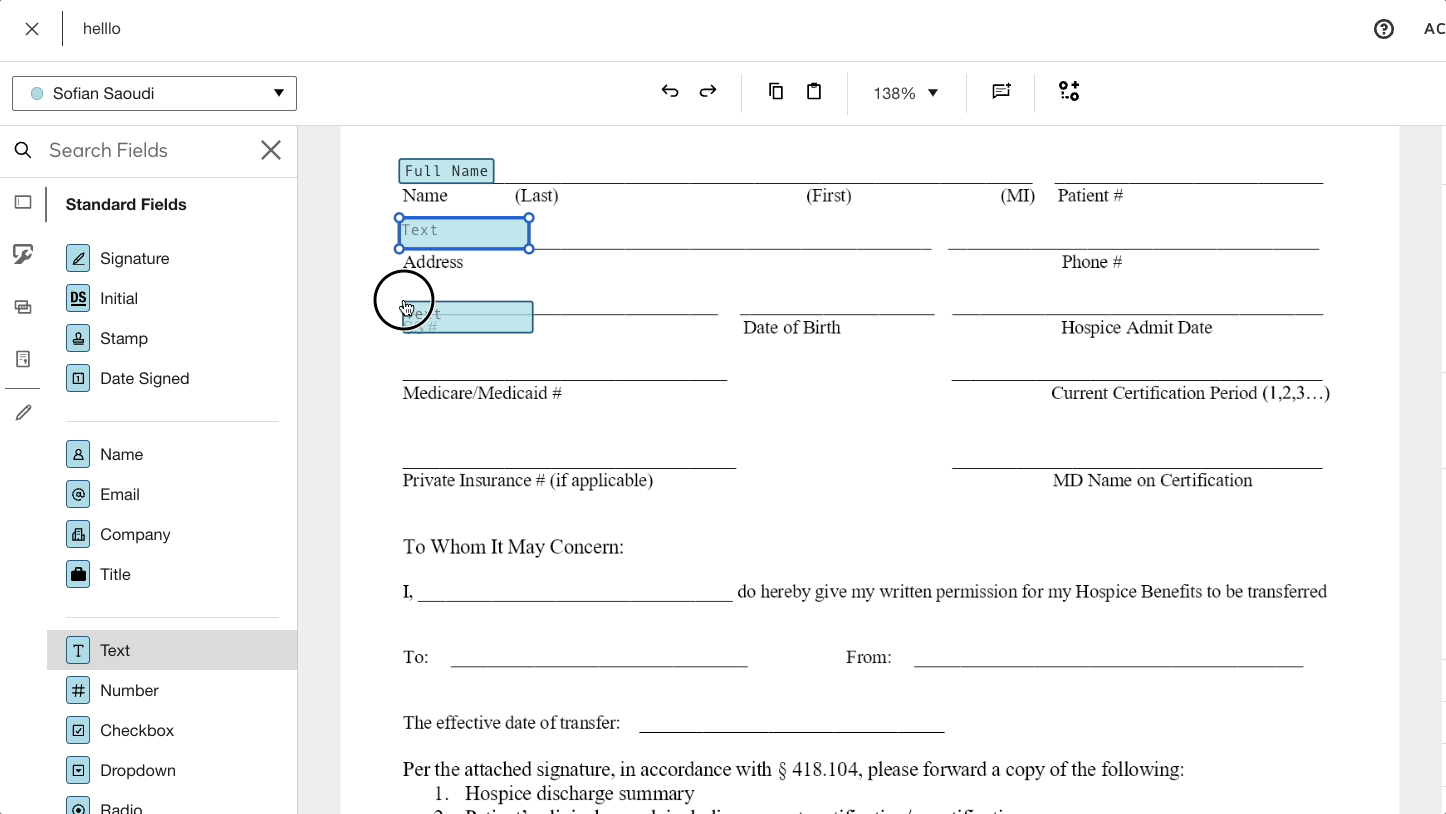Select the Company field
Viewport: 1446px width, 814px height.
172,534
